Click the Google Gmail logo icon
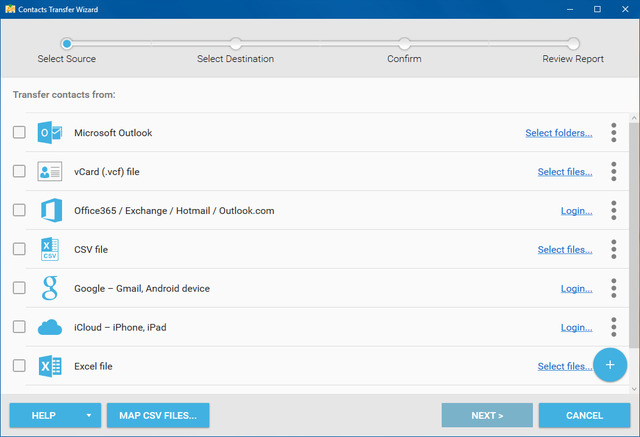 pyautogui.click(x=50, y=289)
